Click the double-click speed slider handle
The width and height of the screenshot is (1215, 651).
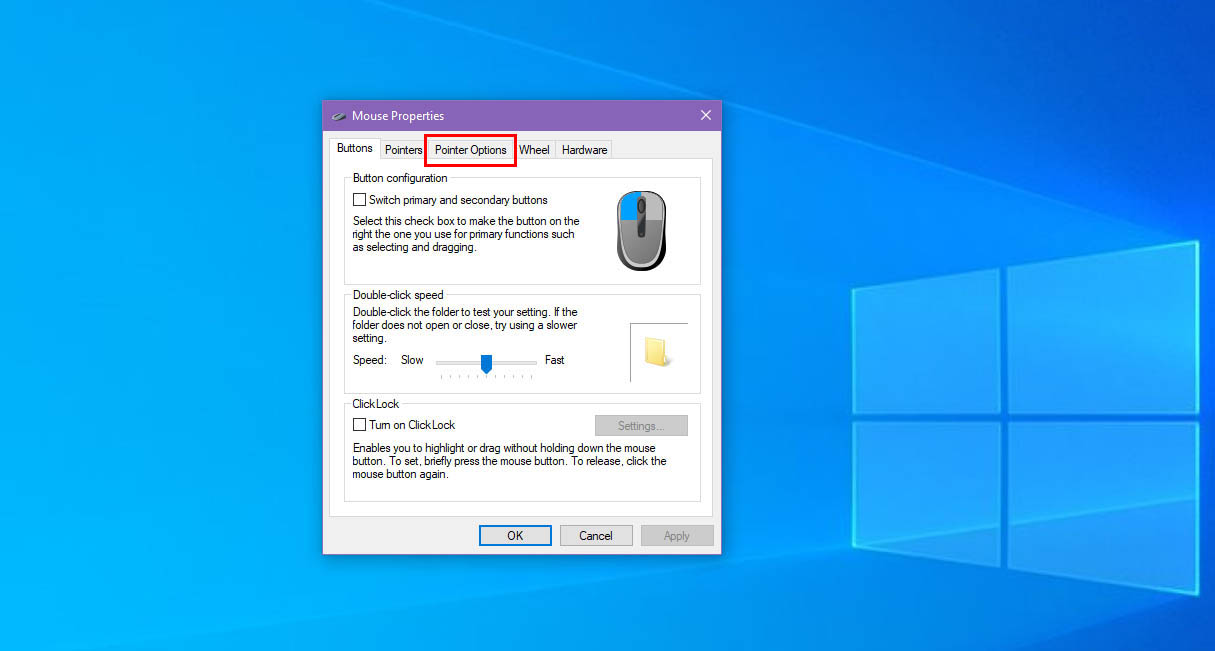tap(486, 365)
